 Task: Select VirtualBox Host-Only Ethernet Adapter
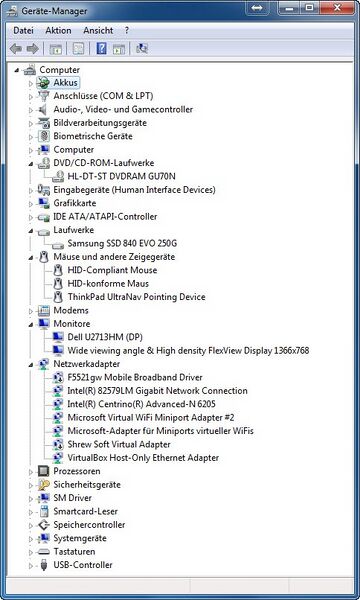pyautogui.click(x=143, y=458)
